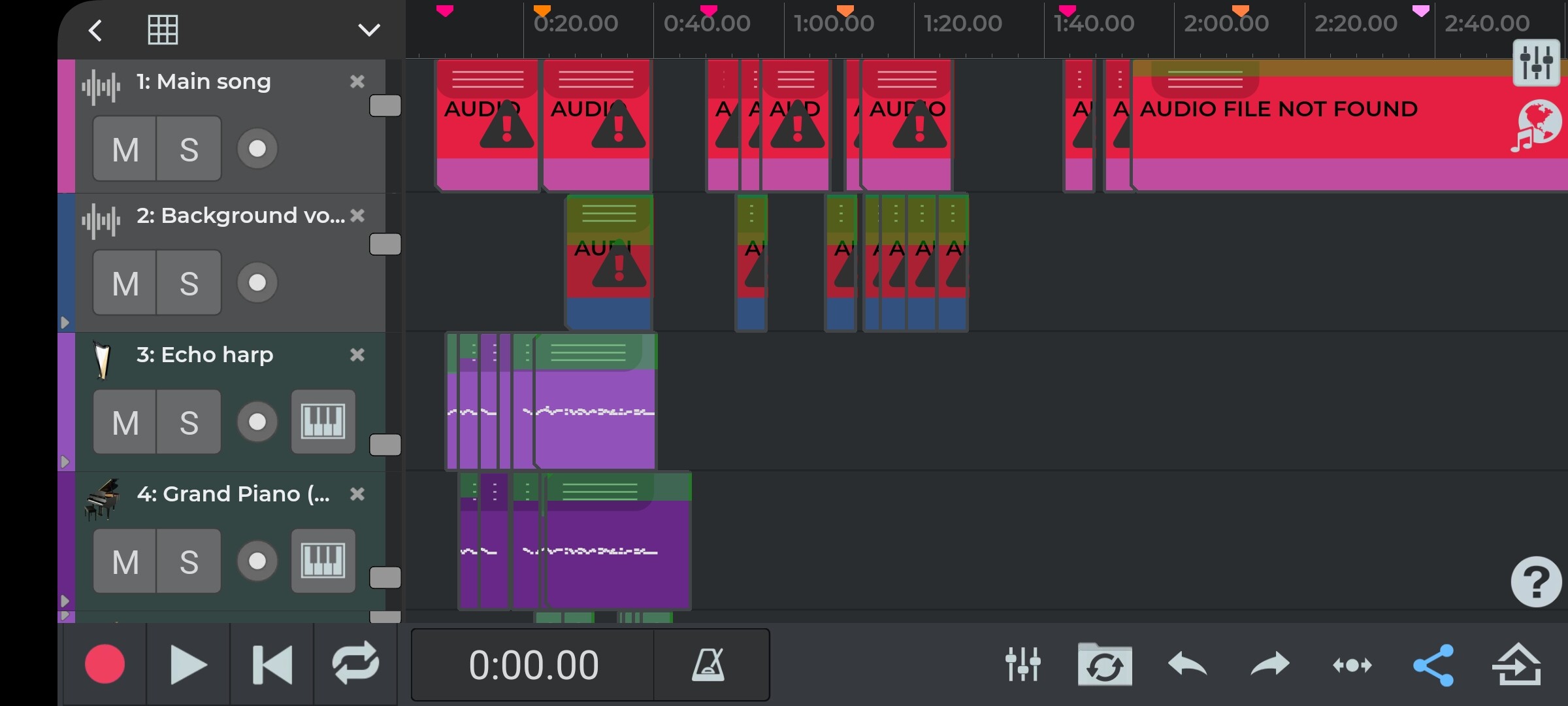Select the Main song track header
1568x706 pixels.
(203, 82)
